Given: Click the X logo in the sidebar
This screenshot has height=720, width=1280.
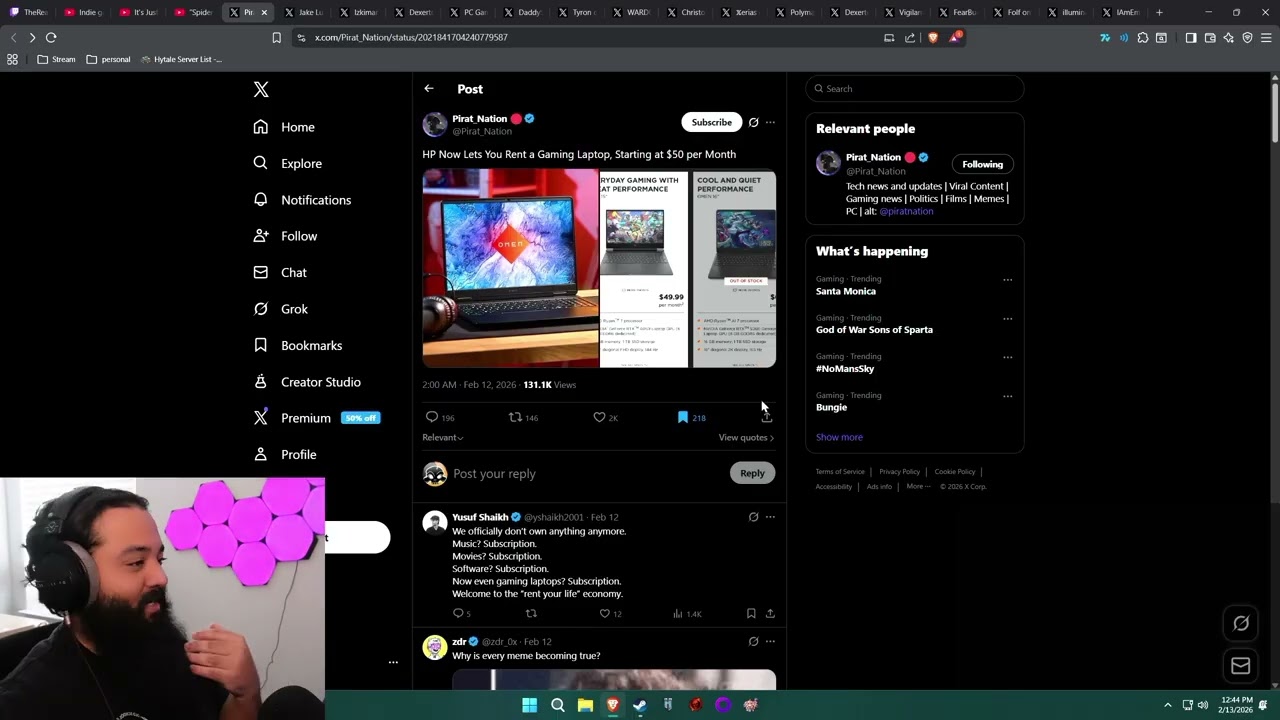Looking at the screenshot, I should [x=261, y=89].
